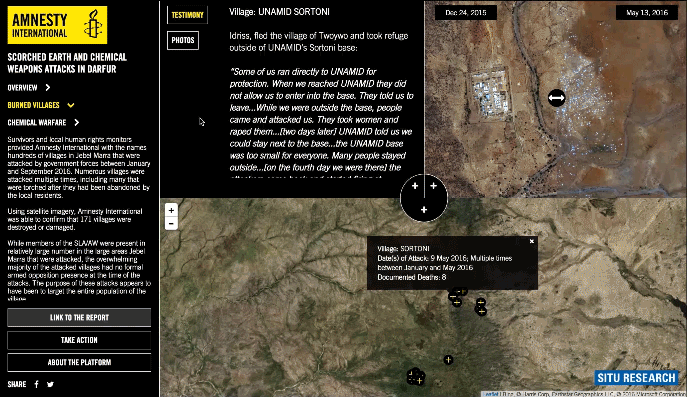The height and width of the screenshot is (397, 687).
Task: Zoom out on the map
Action: (171, 223)
